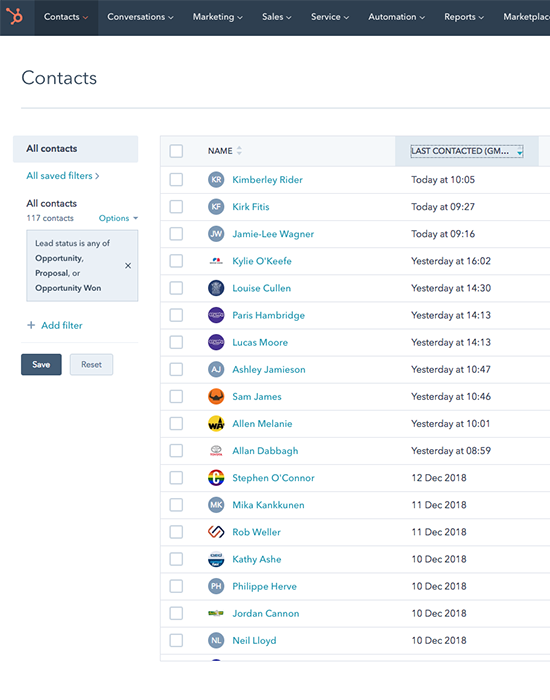
Task: Open All saved filters link
Action: click(x=62, y=176)
